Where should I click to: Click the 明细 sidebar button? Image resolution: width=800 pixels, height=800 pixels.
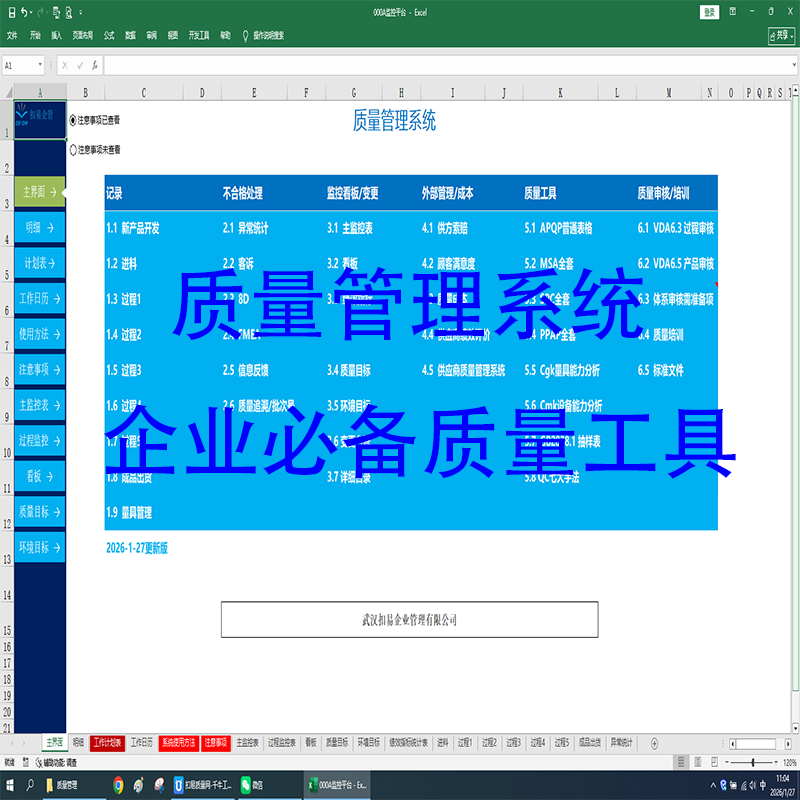40,228
